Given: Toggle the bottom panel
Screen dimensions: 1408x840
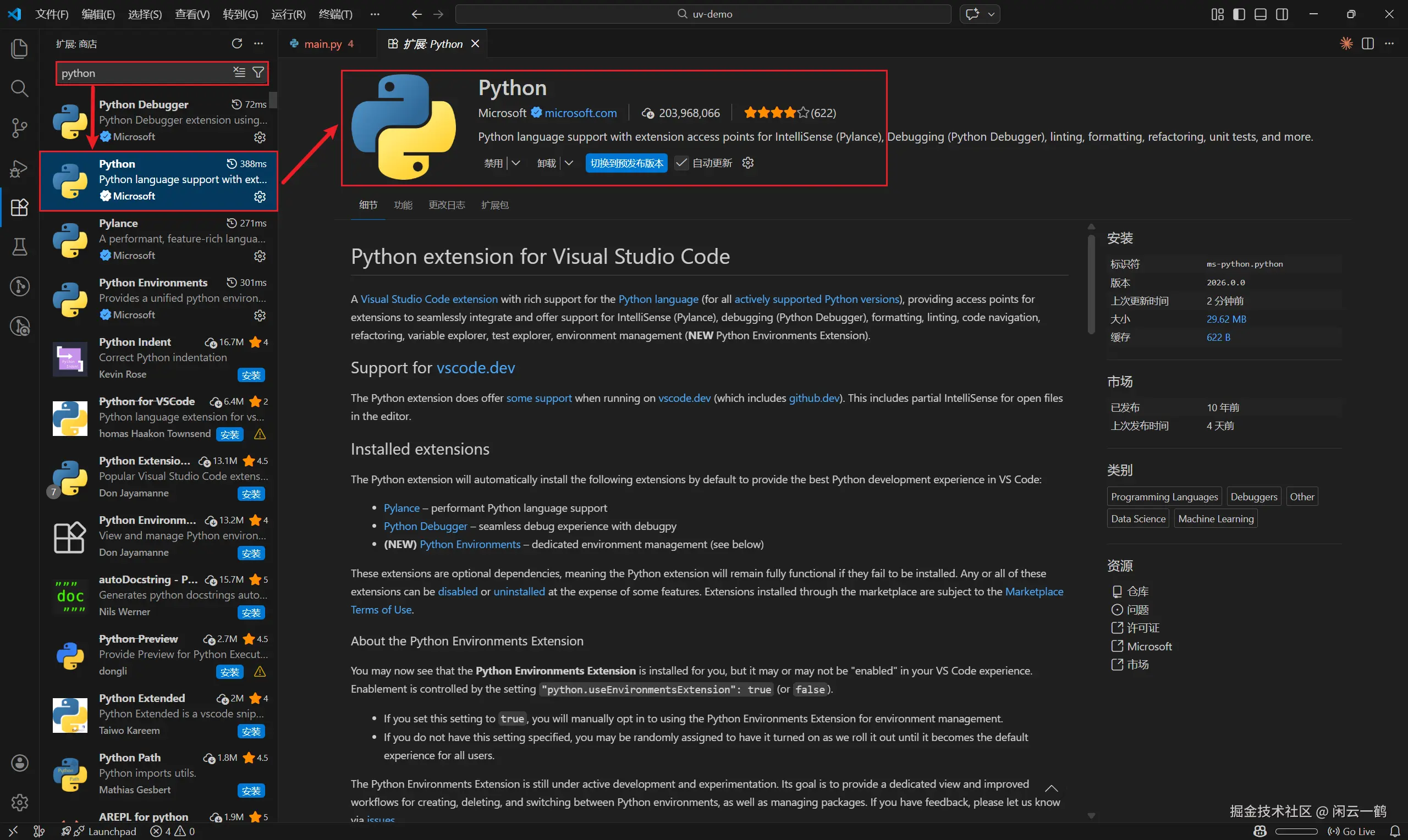Looking at the screenshot, I should [x=1260, y=14].
